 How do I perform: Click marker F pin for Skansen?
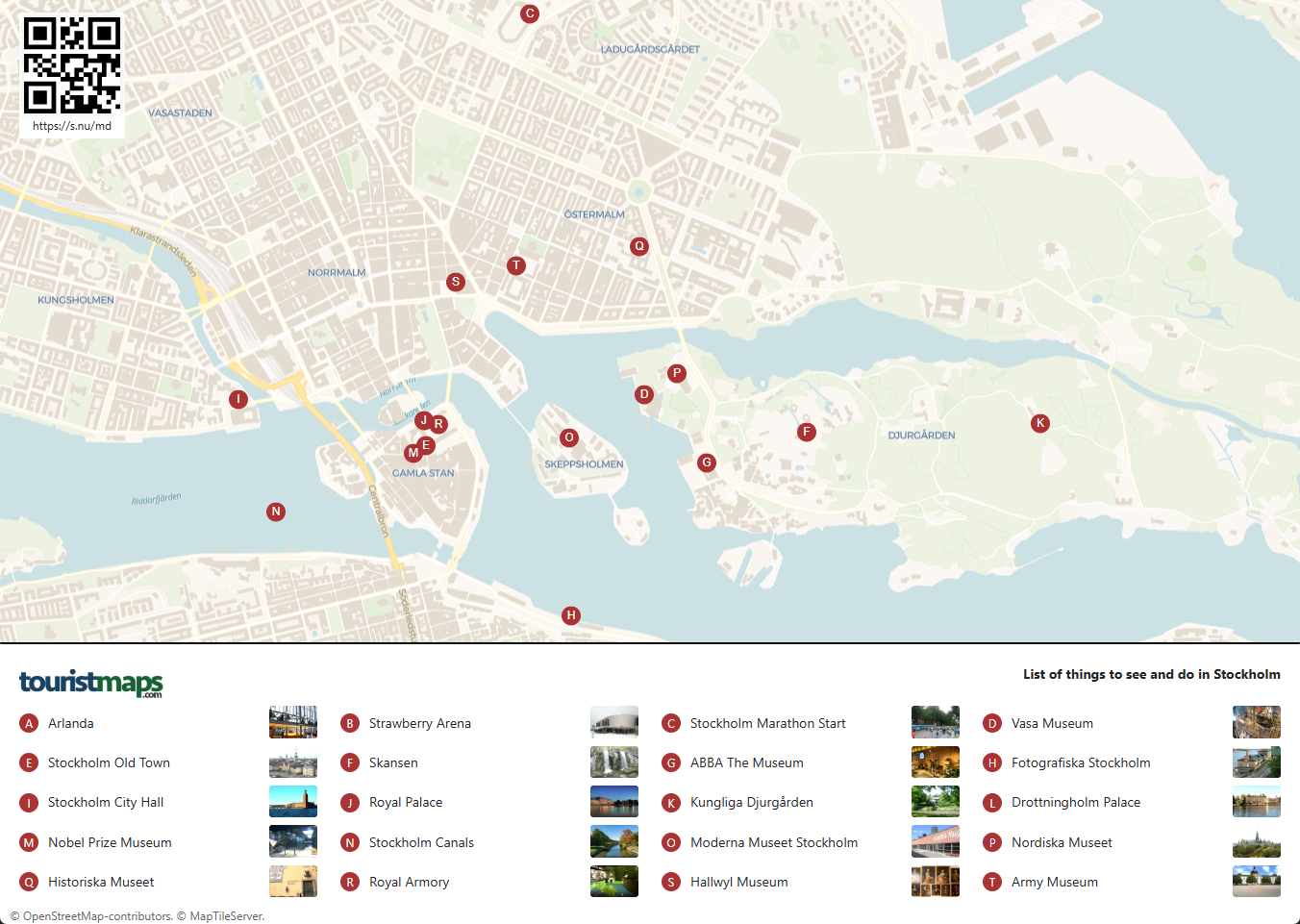point(807,432)
